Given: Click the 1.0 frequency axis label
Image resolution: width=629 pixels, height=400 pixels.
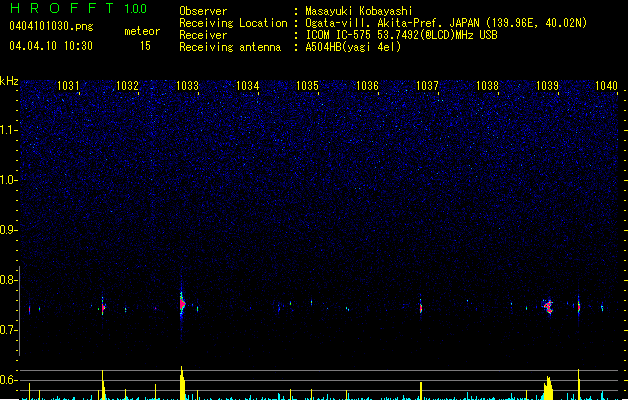Looking at the screenshot, I should click(x=9, y=180).
